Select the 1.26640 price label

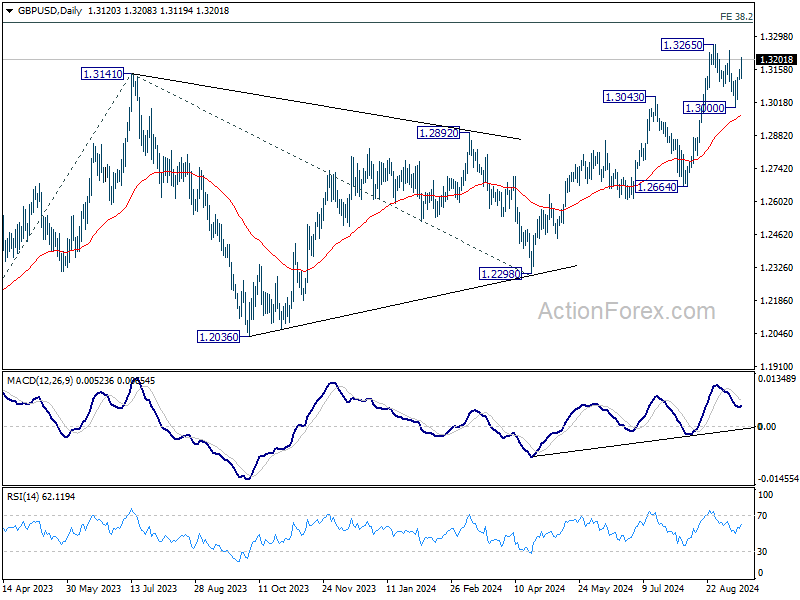point(657,187)
